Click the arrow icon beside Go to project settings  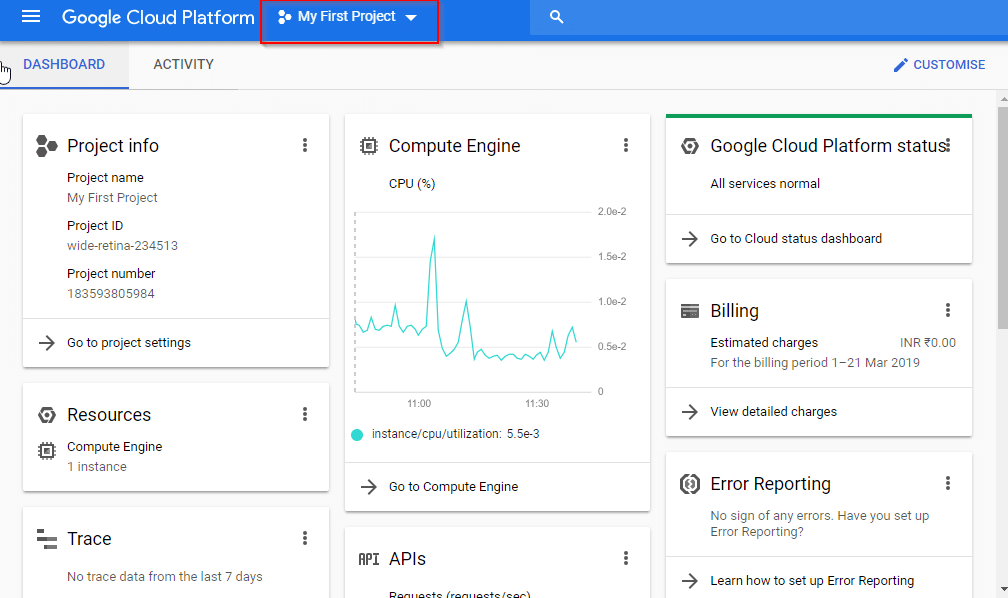(47, 343)
